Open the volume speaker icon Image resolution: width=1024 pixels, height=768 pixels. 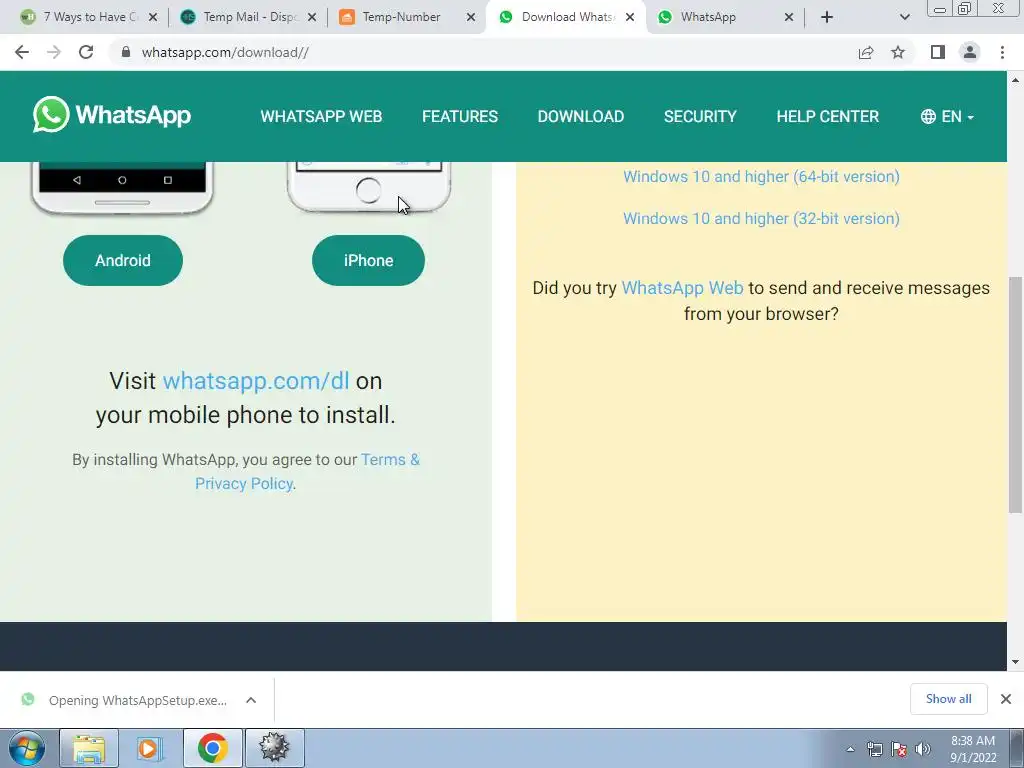pyautogui.click(x=923, y=749)
